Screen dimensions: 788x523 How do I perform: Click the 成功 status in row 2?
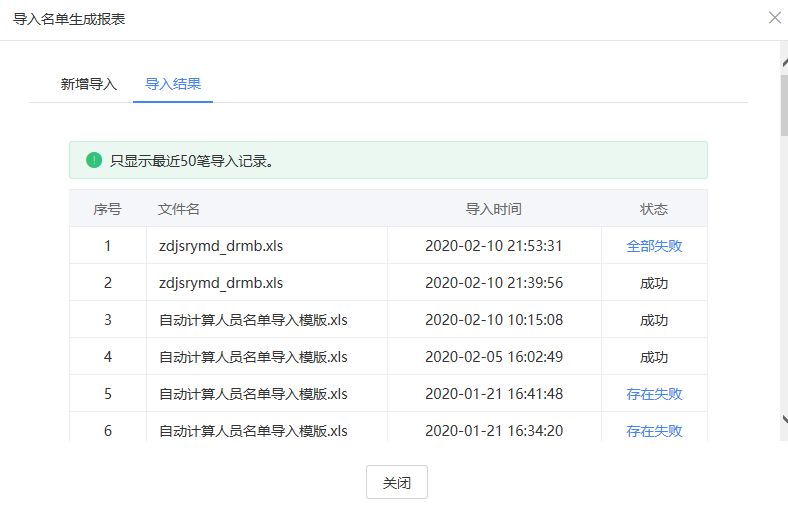click(654, 283)
